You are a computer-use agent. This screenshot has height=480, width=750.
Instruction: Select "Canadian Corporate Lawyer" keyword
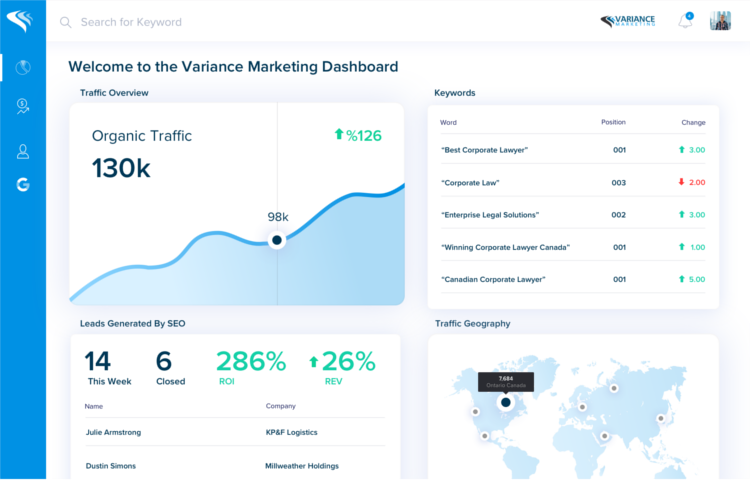click(493, 280)
